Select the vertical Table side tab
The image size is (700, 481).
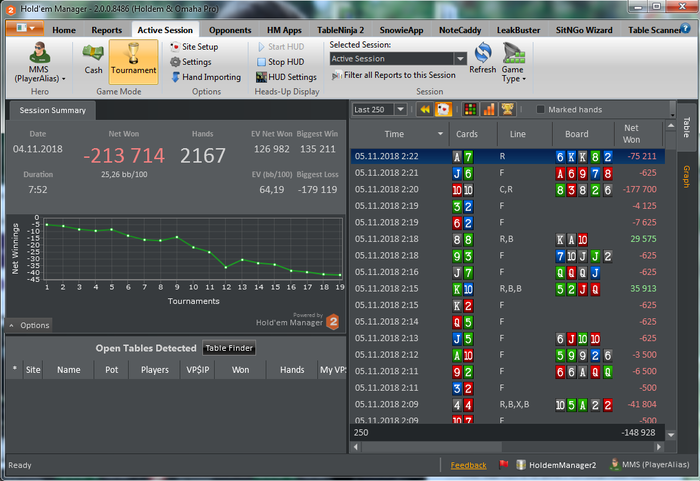pyautogui.click(x=687, y=127)
